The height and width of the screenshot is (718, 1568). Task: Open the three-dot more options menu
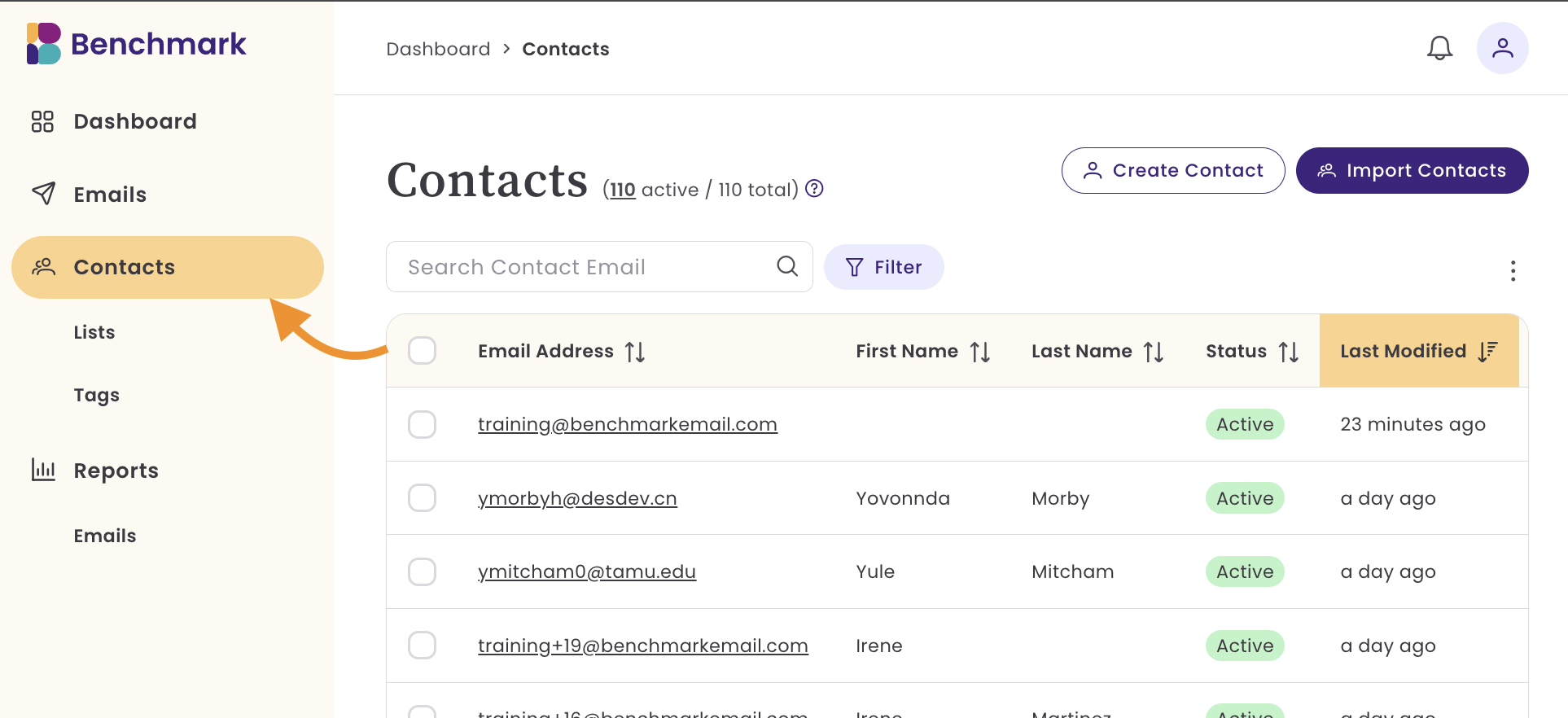1513,271
